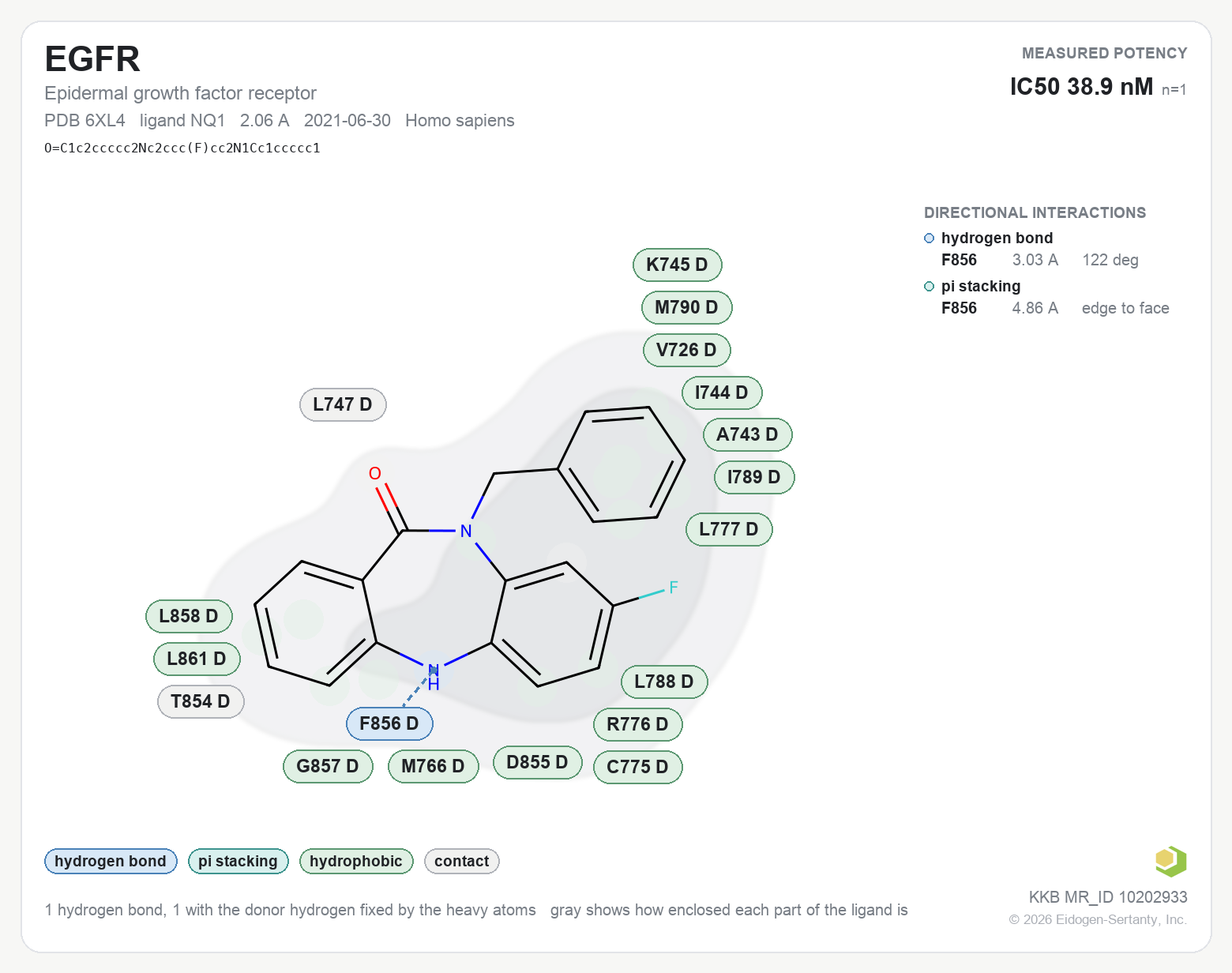The height and width of the screenshot is (973, 1232).
Task: Click the pi stacking legend pill at bottom
Action: click(238, 861)
